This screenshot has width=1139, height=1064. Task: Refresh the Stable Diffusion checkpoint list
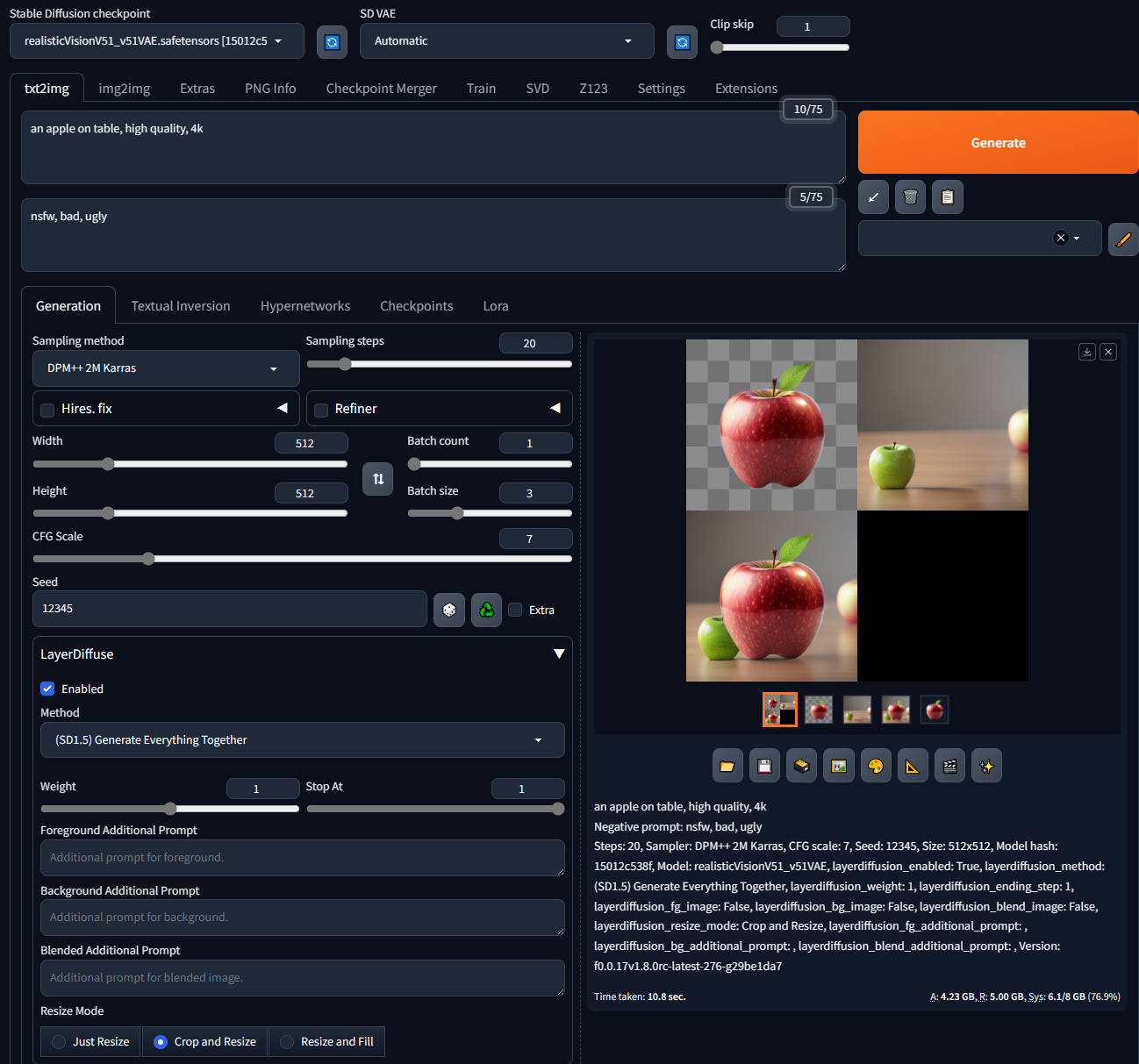[x=332, y=42]
